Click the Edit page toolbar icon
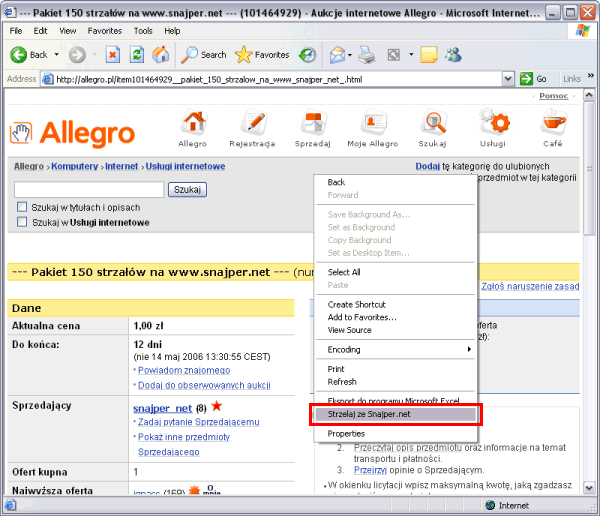 (394, 55)
